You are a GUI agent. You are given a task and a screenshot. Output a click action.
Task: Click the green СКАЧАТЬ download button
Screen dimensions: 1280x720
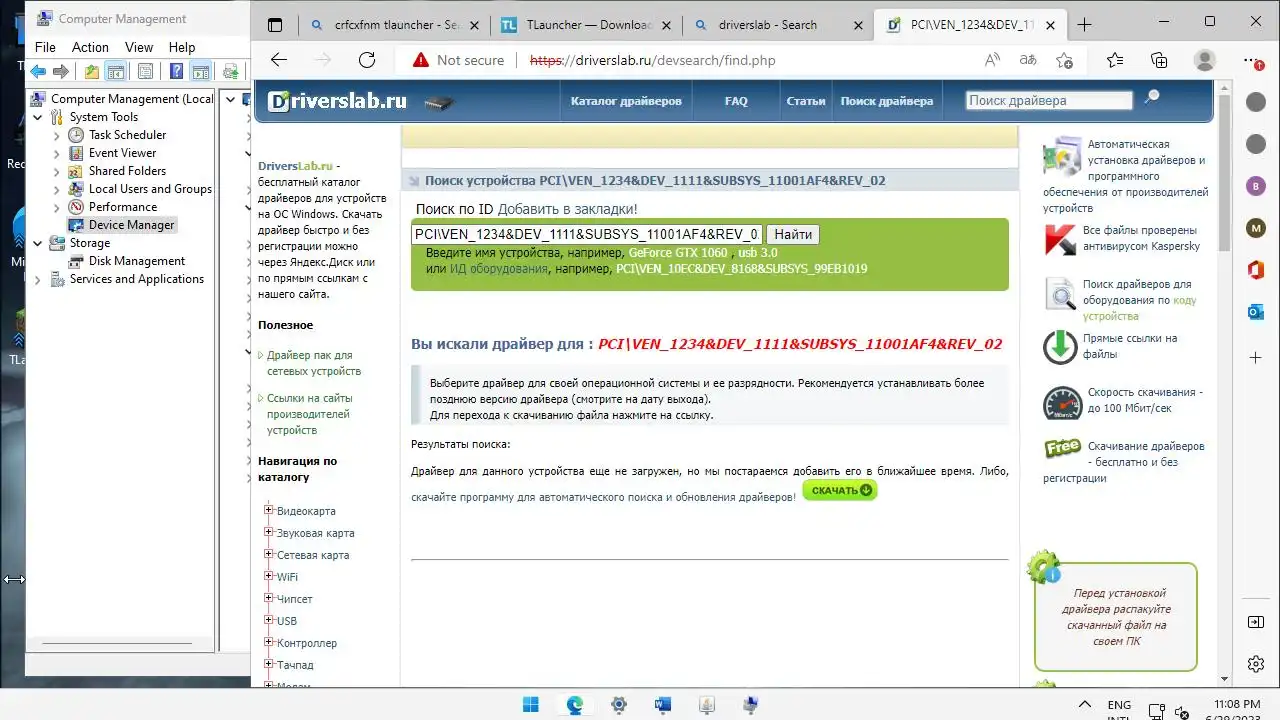840,490
